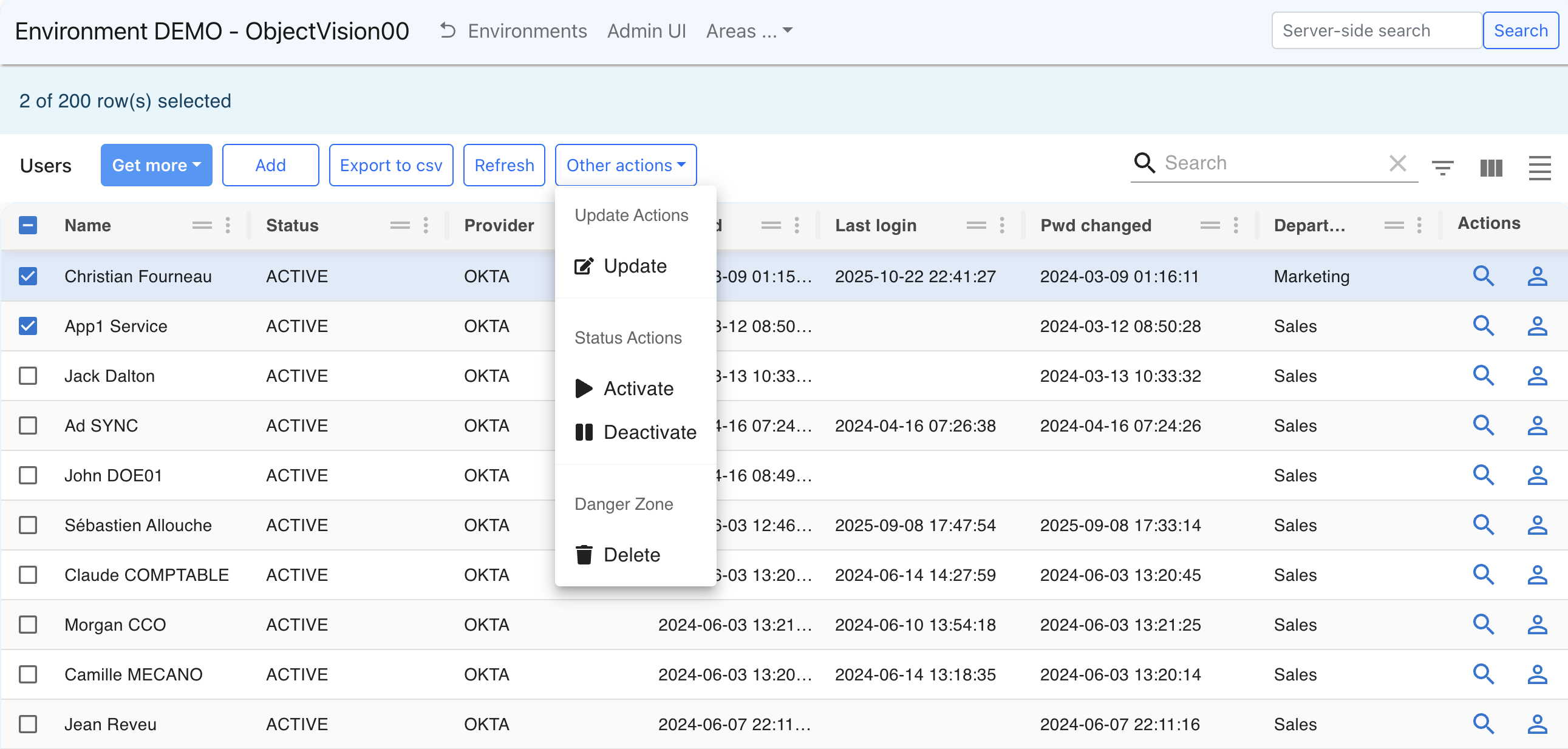The width and height of the screenshot is (1568, 749).
Task: Click the Export to csv button
Action: [390, 165]
